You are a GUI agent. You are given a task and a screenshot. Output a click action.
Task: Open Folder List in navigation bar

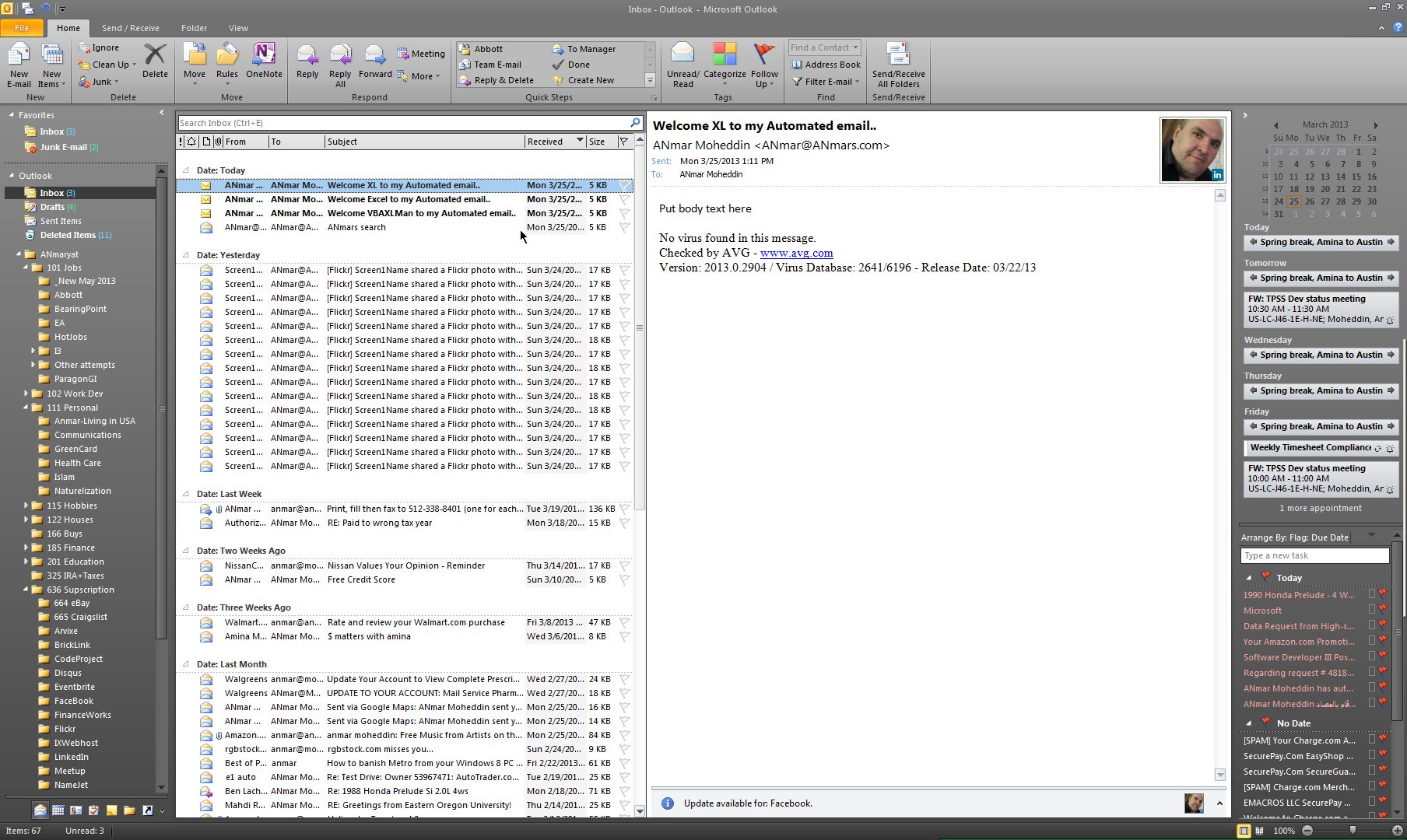(129, 810)
